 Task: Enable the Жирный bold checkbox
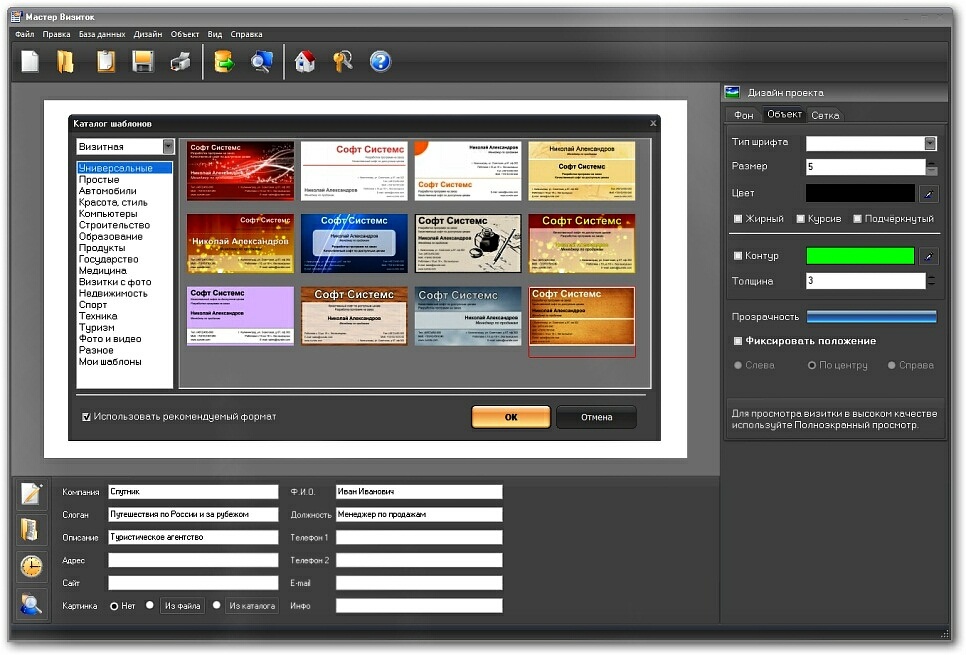click(738, 219)
